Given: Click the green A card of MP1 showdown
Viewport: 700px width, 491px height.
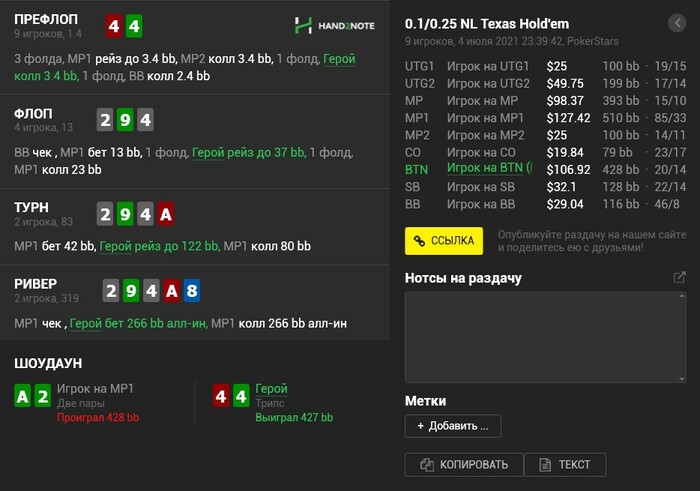Looking at the screenshot, I should click(22, 396).
